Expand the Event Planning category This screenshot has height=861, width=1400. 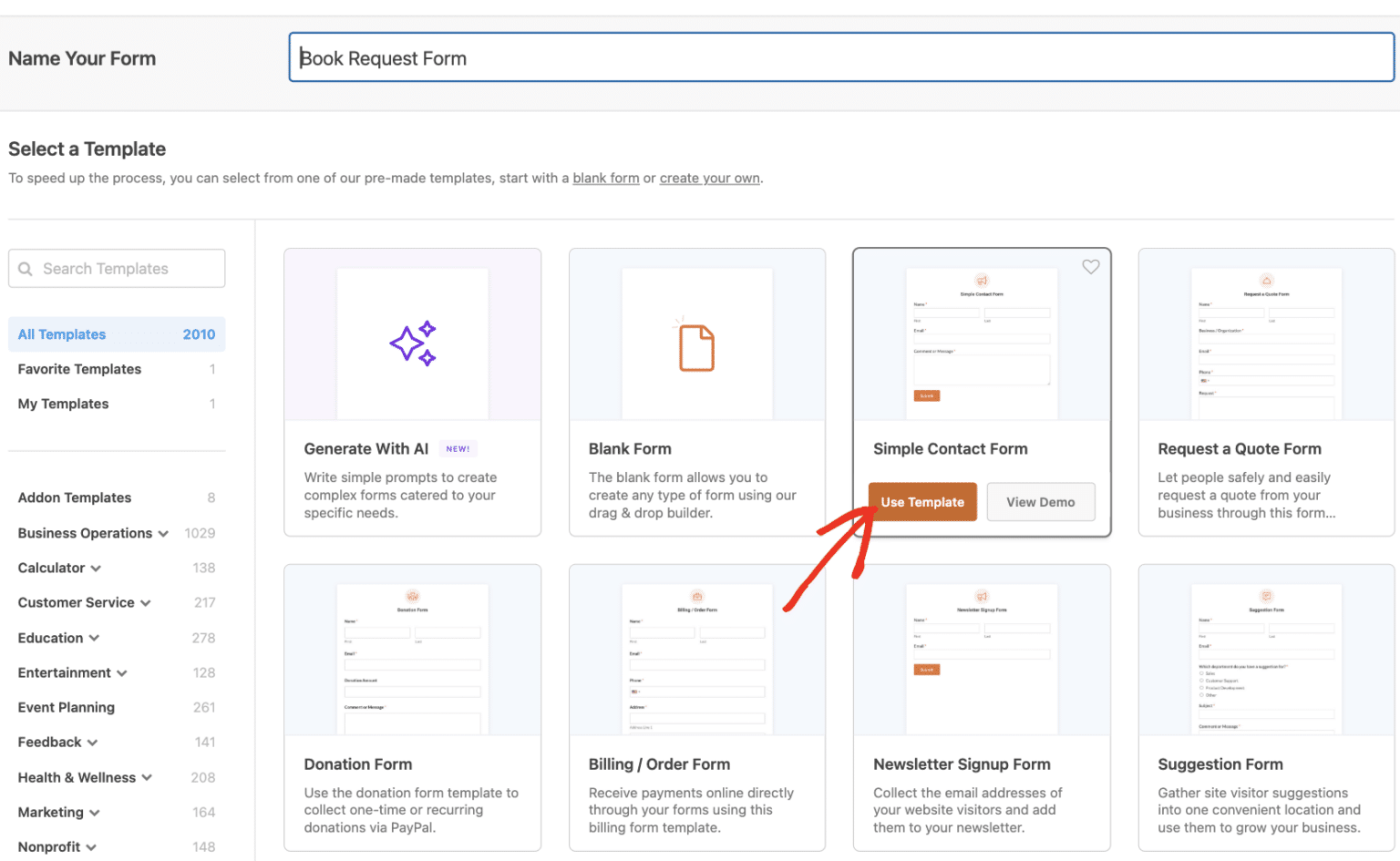tap(66, 707)
